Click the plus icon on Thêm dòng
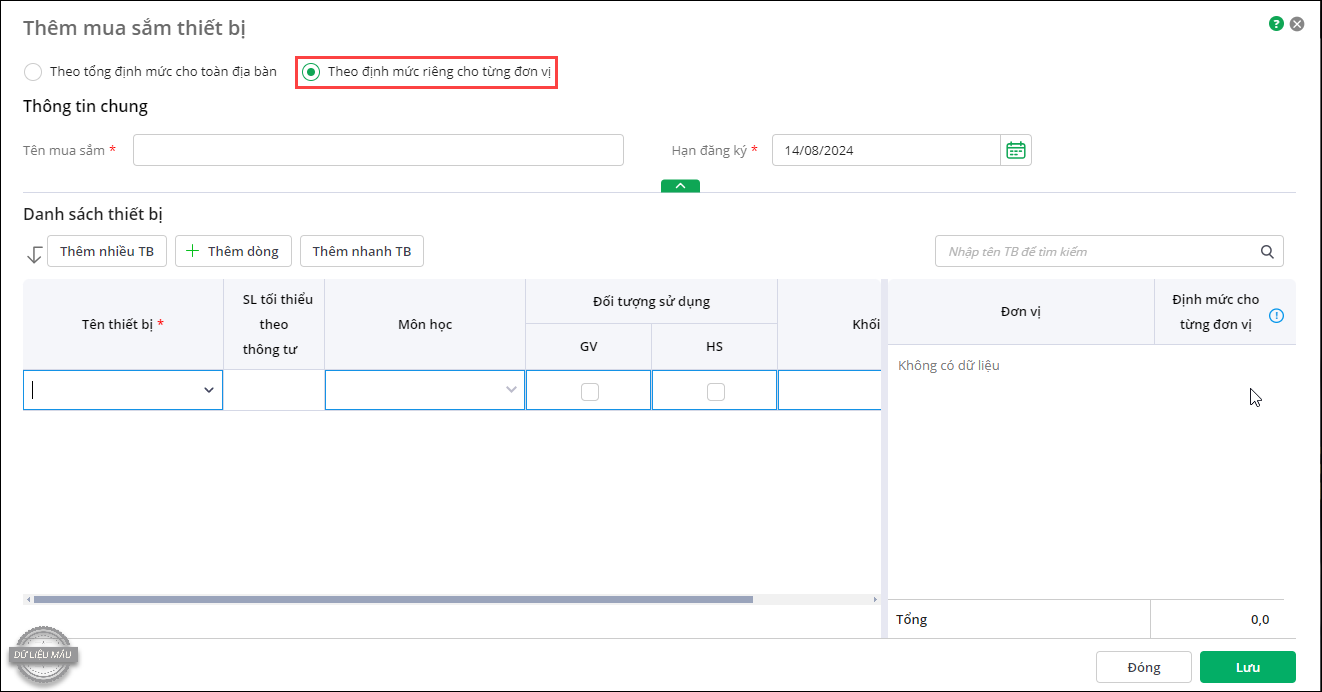 [x=193, y=252]
